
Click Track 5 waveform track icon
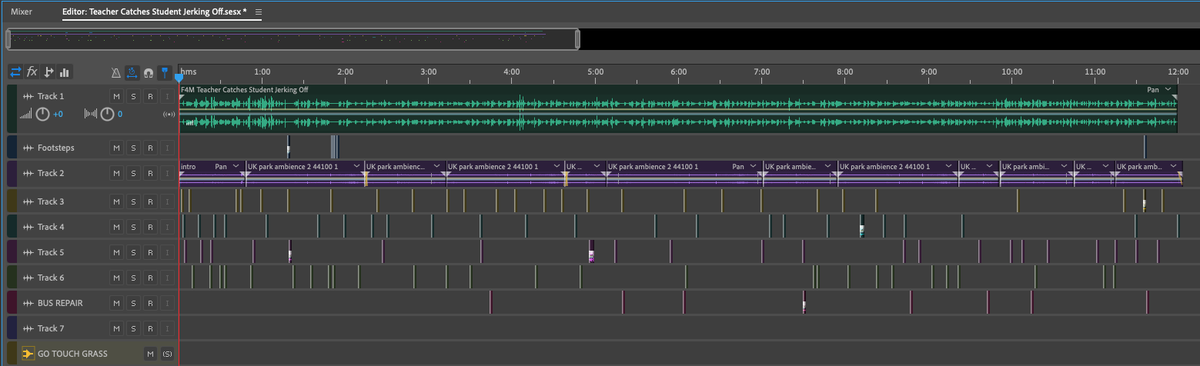click(x=27, y=253)
